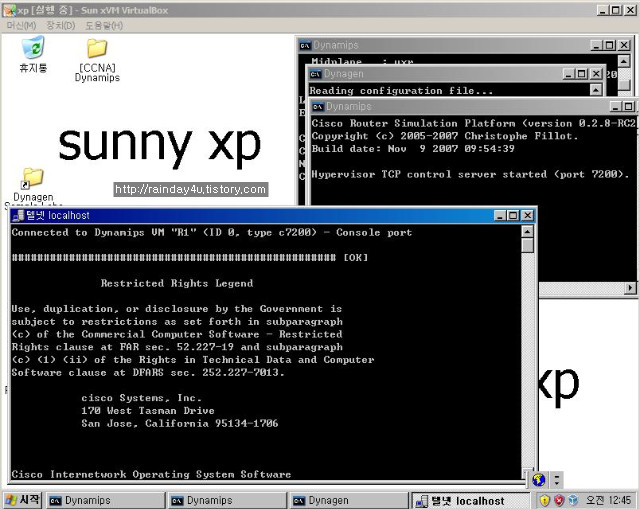Image resolution: width=640 pixels, height=509 pixels.
Task: Click the VirtualBox cube tray icon
Action: coord(573,500)
